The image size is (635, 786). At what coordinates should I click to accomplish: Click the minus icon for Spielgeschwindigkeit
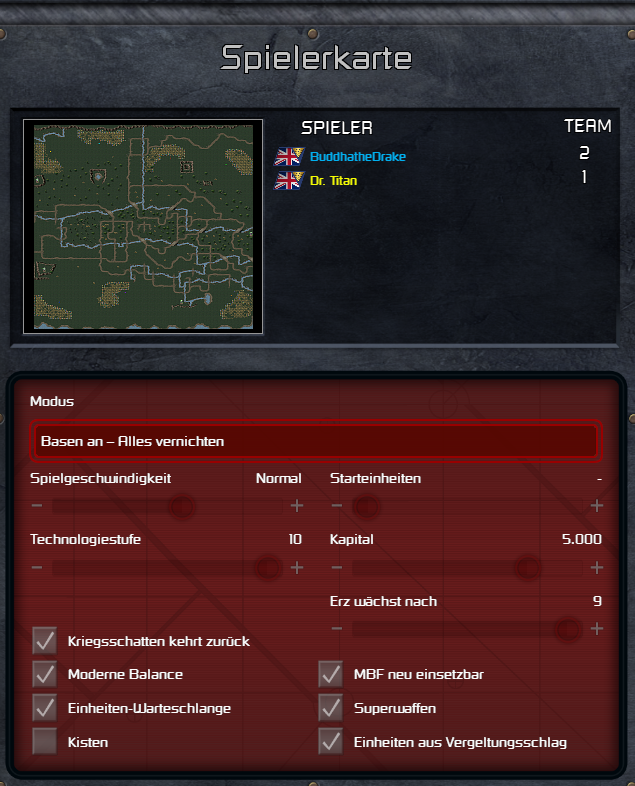click(37, 505)
